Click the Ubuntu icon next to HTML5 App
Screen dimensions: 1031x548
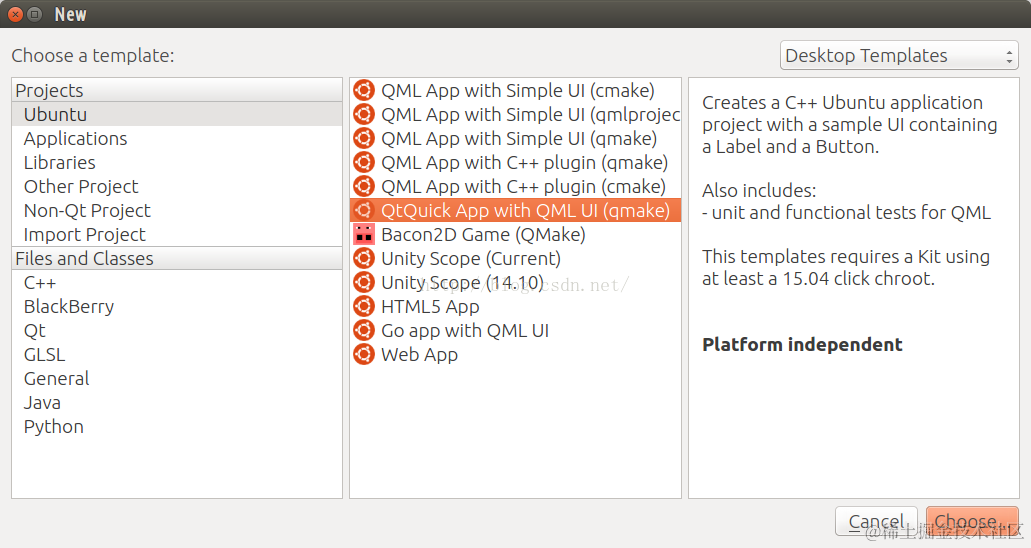click(x=364, y=307)
